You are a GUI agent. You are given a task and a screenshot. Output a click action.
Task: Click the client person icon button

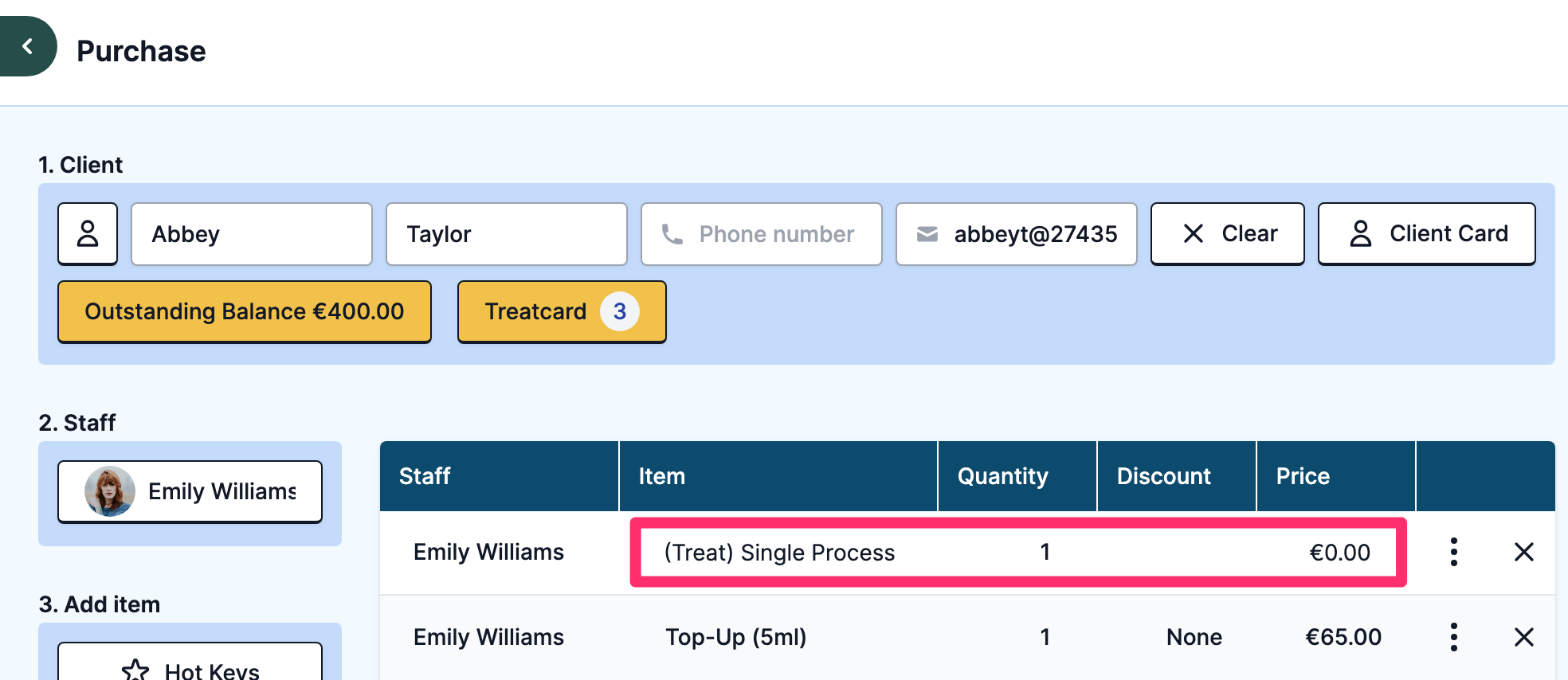click(x=88, y=234)
